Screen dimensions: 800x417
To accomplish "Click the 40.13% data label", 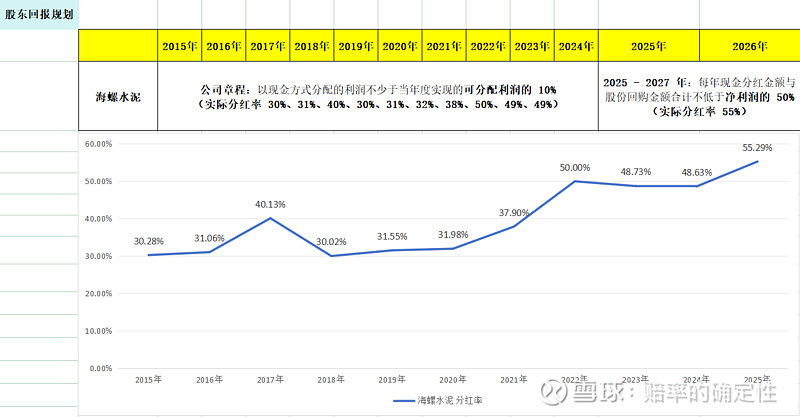I will pyautogui.click(x=270, y=204).
